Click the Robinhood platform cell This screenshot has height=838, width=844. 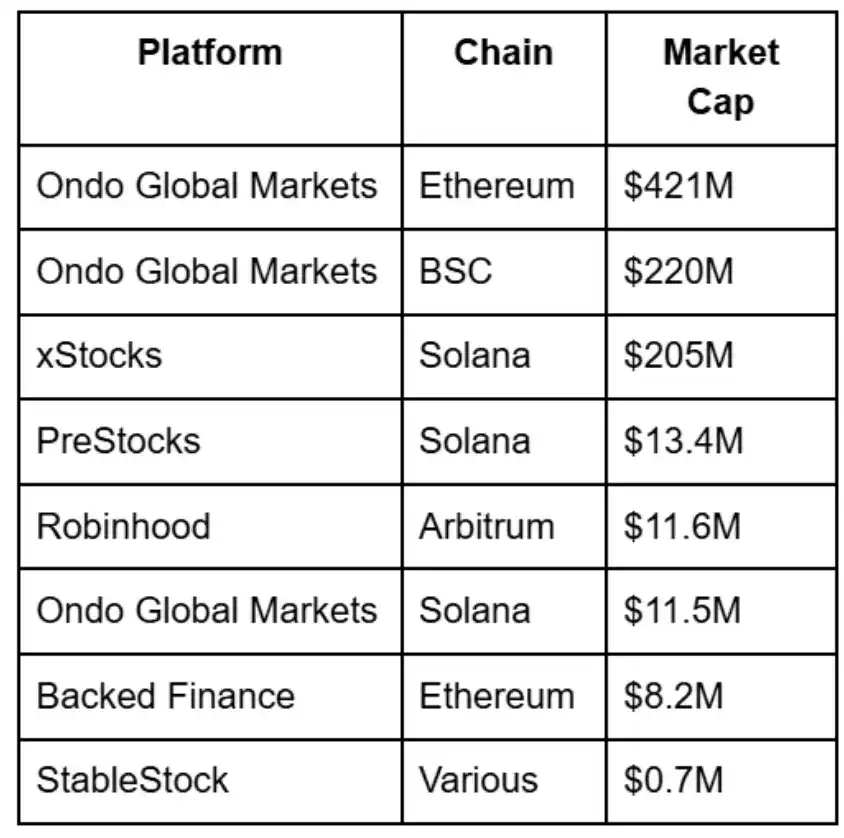tap(123, 526)
